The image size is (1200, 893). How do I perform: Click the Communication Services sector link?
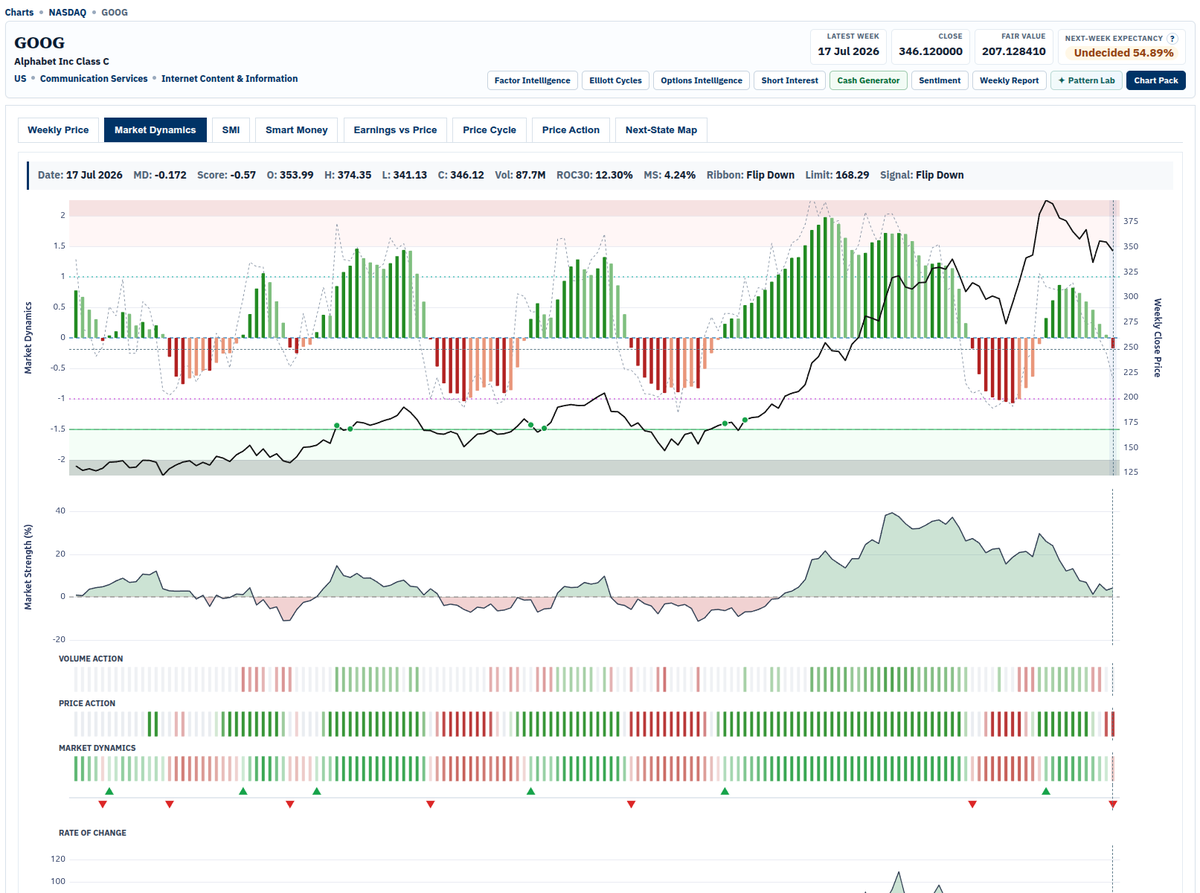tap(94, 78)
